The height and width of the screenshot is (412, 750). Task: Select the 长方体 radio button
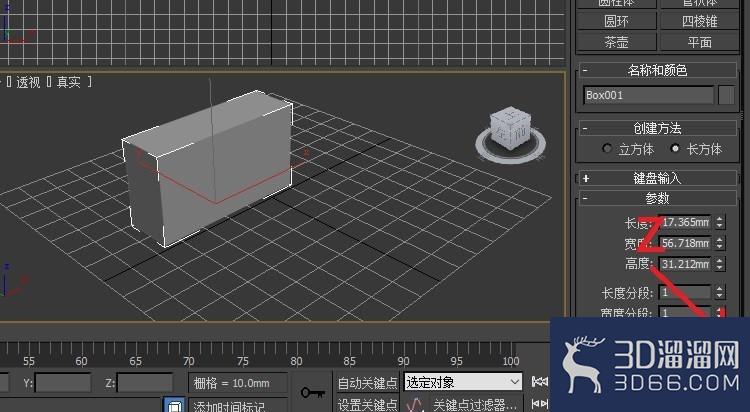pos(675,148)
